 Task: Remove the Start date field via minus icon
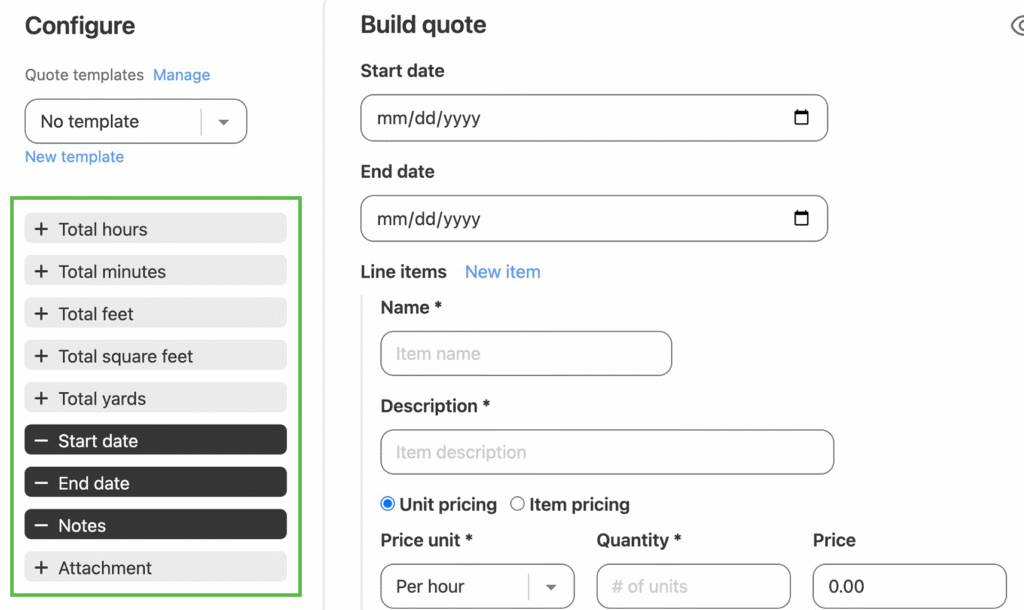pyautogui.click(x=41, y=441)
